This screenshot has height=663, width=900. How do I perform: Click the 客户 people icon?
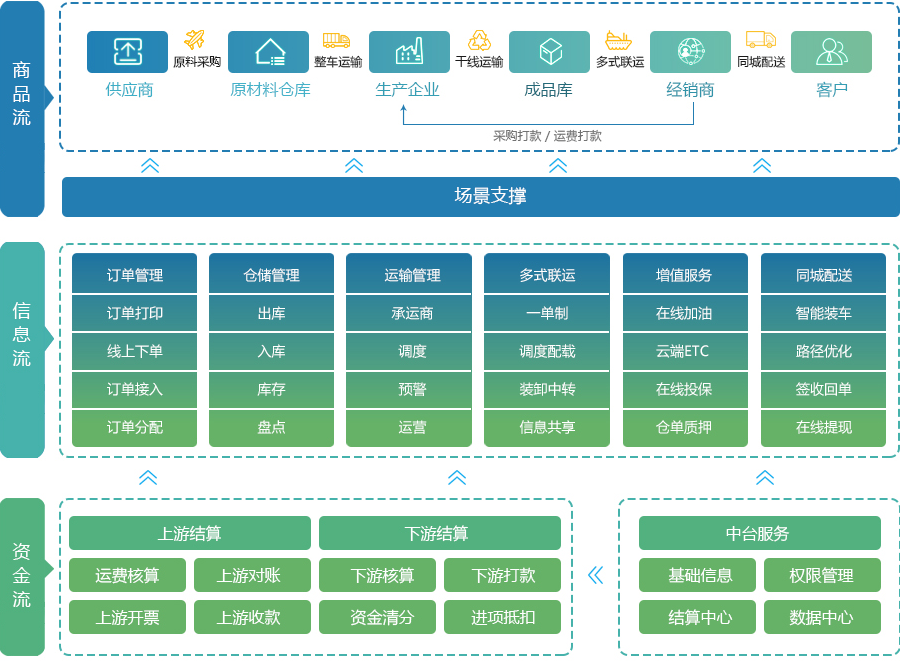(831, 52)
